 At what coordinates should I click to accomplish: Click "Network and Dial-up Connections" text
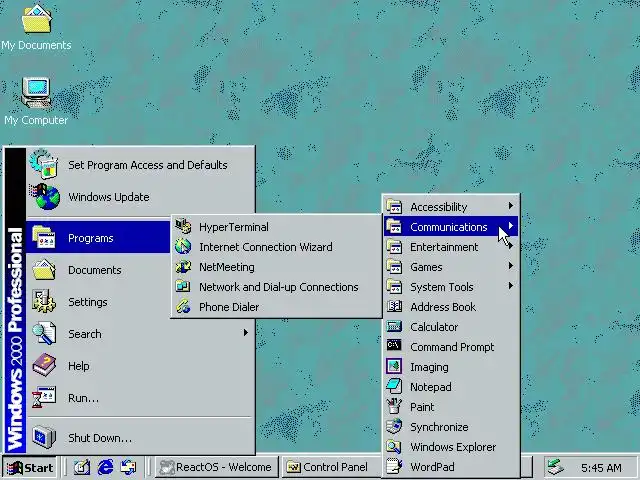(x=279, y=287)
